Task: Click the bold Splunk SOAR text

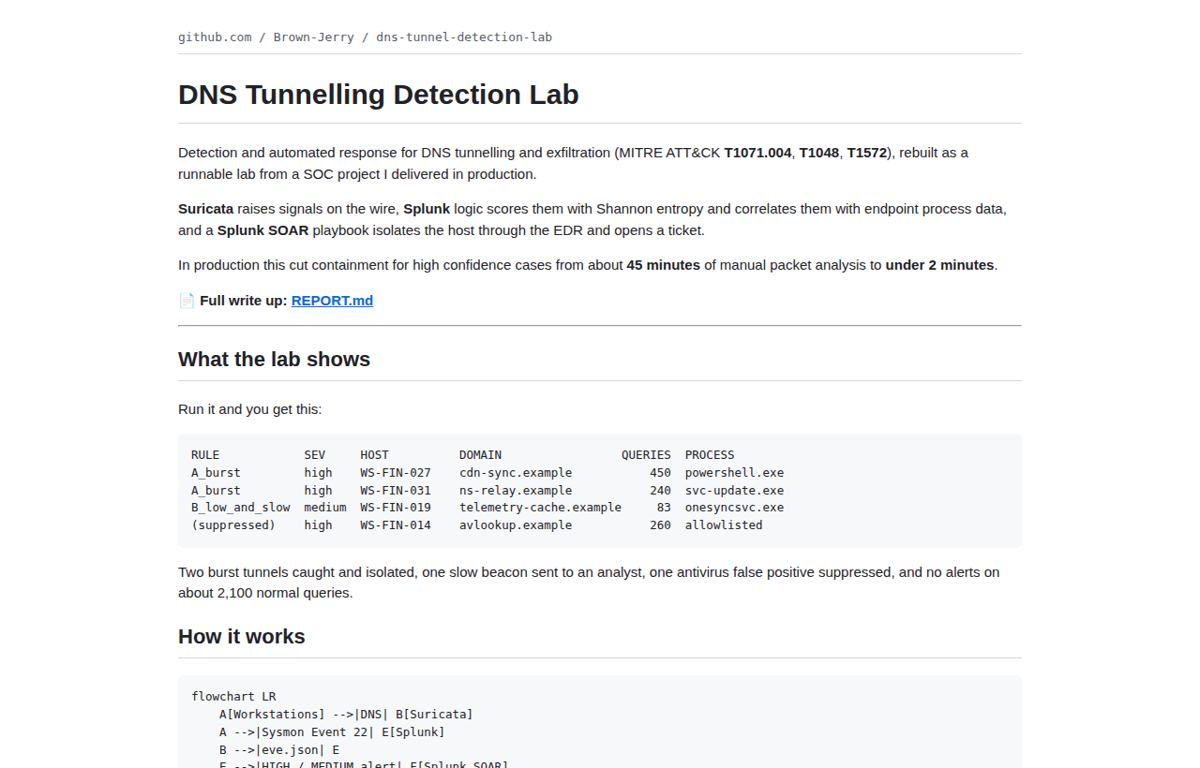Action: click(x=262, y=230)
